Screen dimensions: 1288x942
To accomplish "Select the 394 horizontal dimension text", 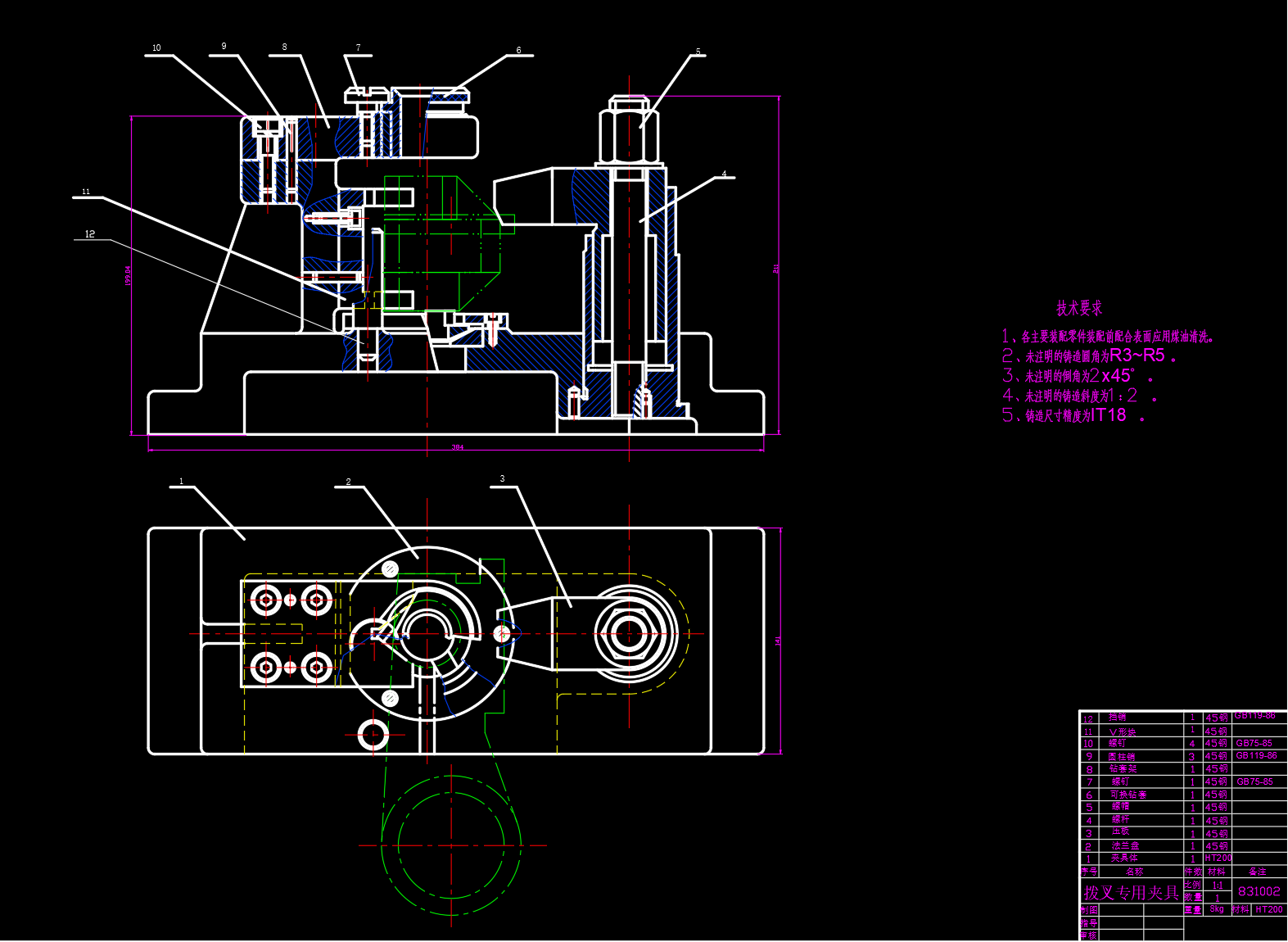I will coord(458,447).
